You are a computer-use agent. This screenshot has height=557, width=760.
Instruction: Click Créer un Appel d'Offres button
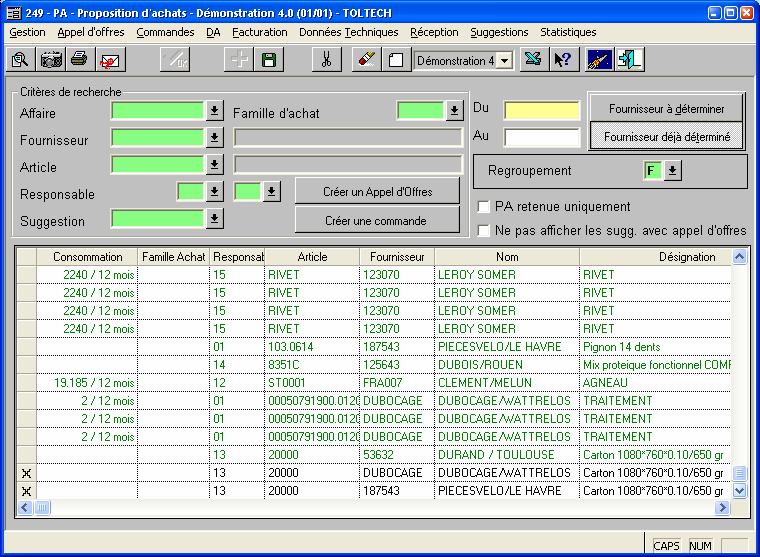(x=378, y=191)
